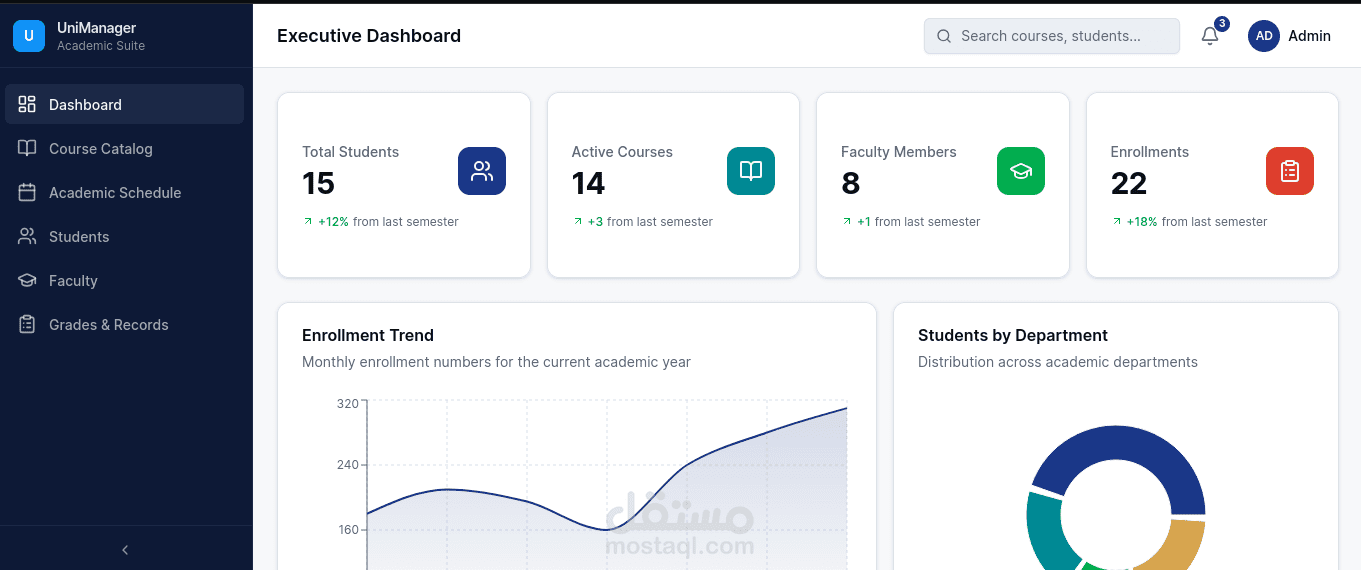Click the Executive Dashboard page title
The image size is (1361, 570).
pyautogui.click(x=369, y=36)
